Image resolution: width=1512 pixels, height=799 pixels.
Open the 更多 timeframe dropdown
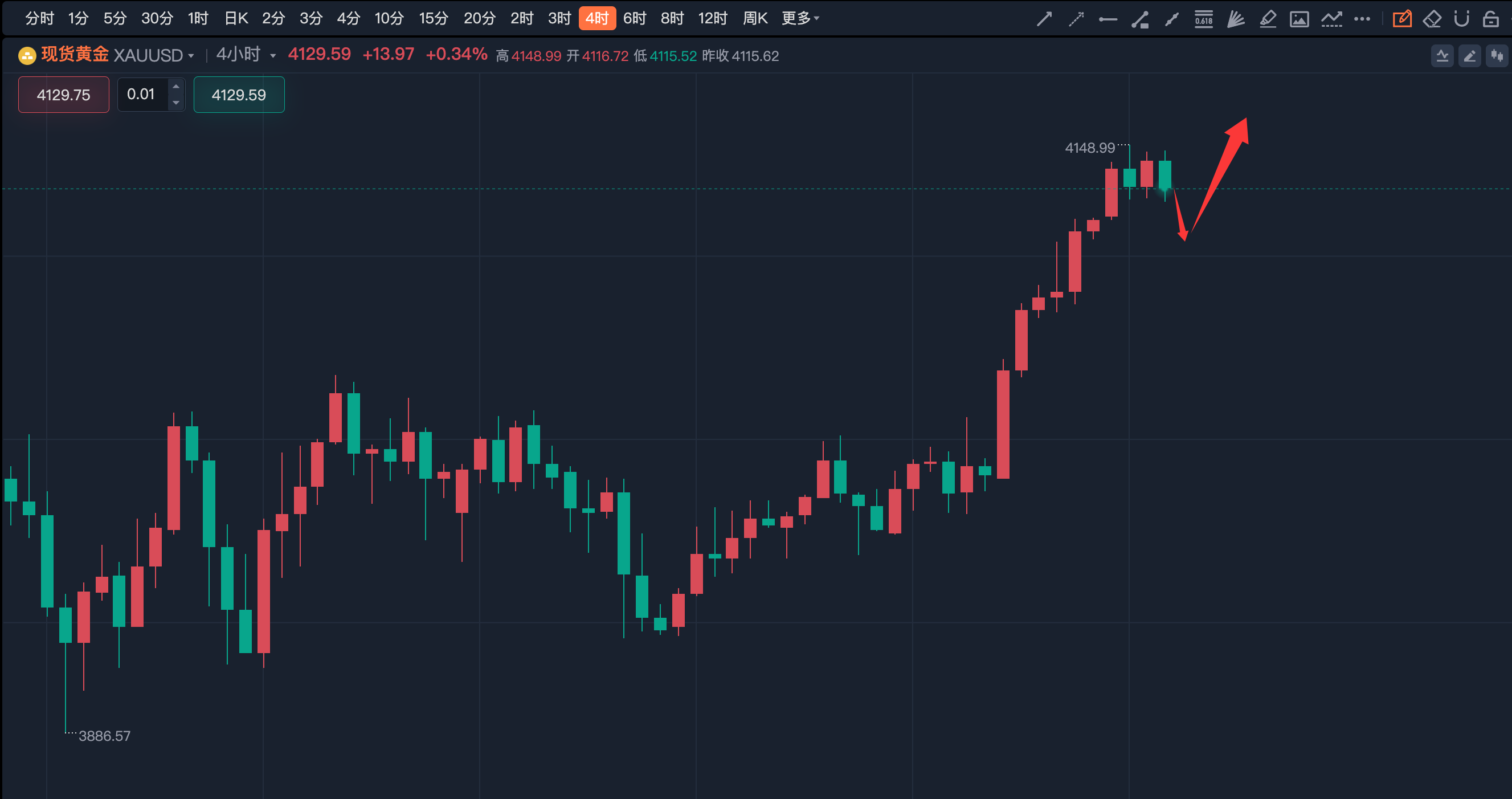click(x=799, y=18)
